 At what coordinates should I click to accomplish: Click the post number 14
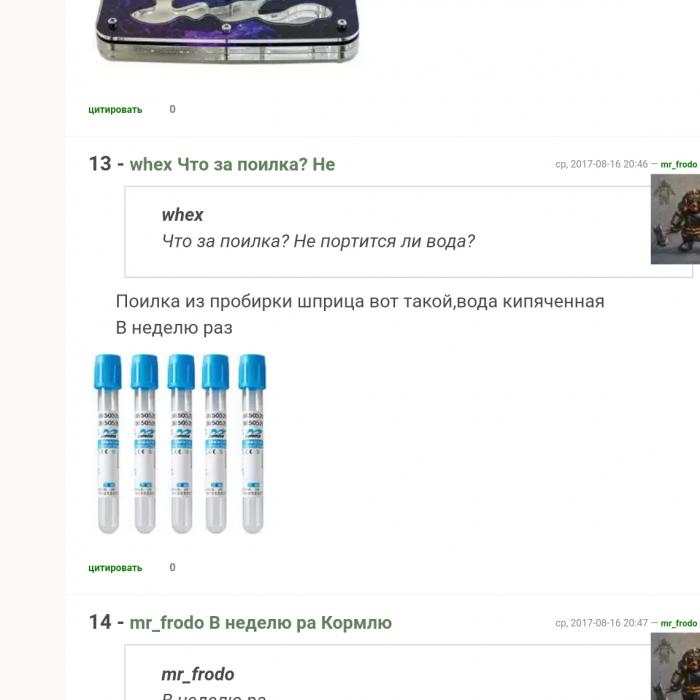pyautogui.click(x=100, y=622)
